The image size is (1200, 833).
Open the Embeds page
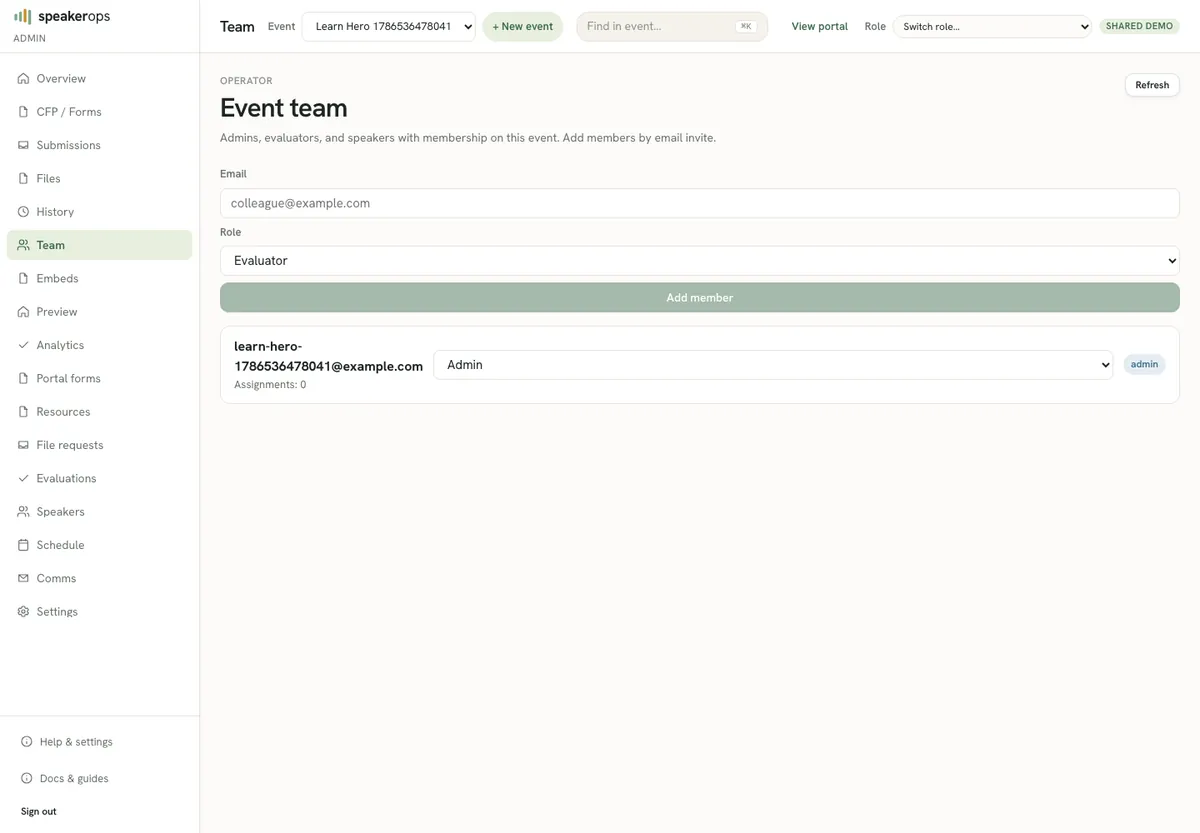(99, 278)
